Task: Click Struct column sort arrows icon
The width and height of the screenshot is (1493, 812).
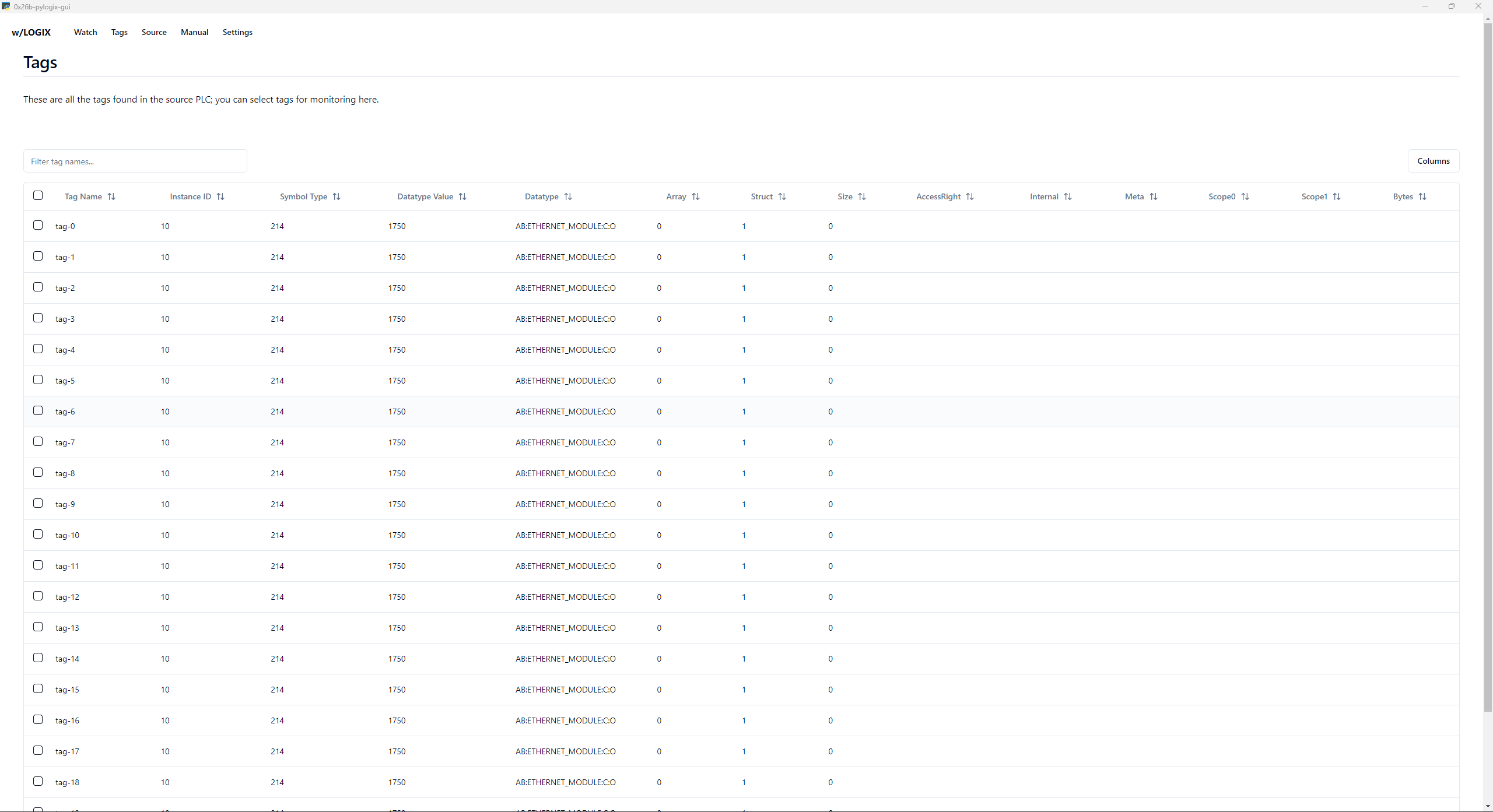Action: 782,196
